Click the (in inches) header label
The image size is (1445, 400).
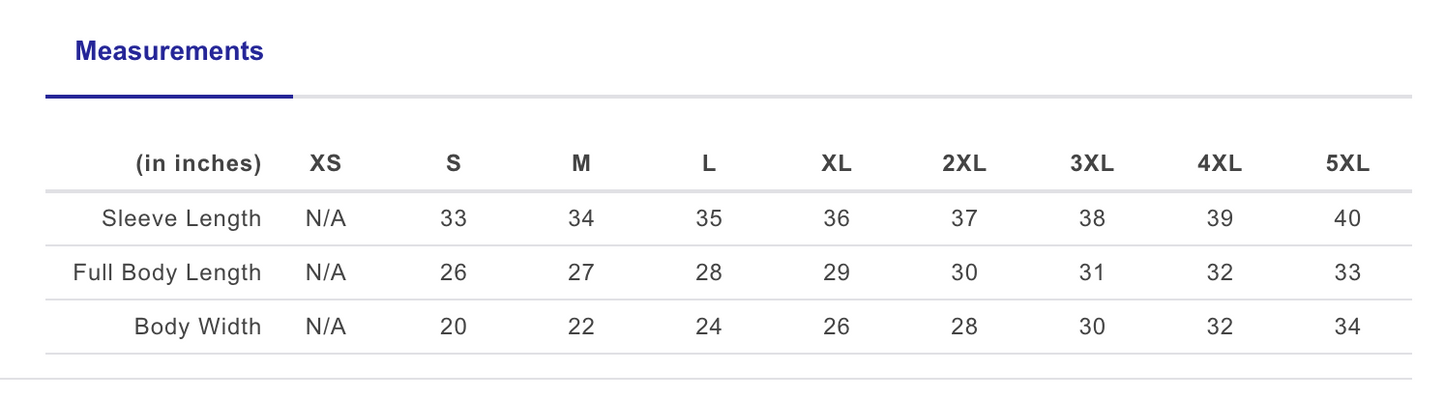click(198, 164)
